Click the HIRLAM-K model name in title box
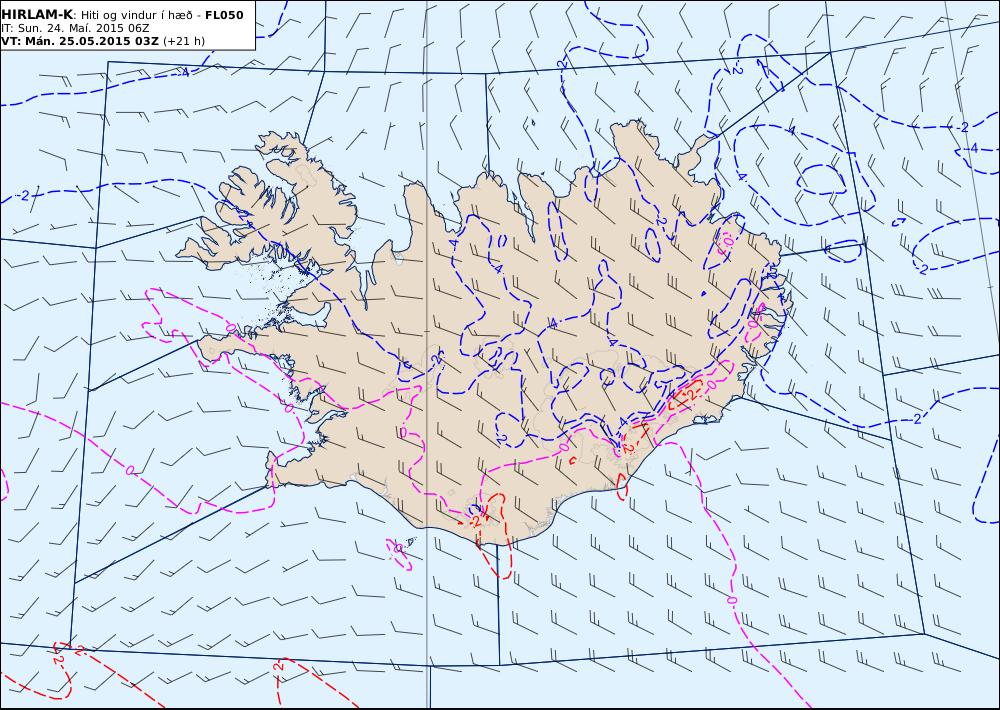Screen dimensions: 1000x710 (x=37, y=15)
